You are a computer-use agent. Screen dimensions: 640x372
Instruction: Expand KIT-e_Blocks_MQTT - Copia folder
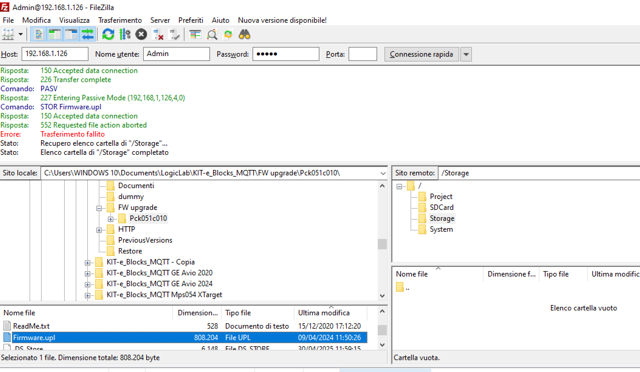(87, 263)
